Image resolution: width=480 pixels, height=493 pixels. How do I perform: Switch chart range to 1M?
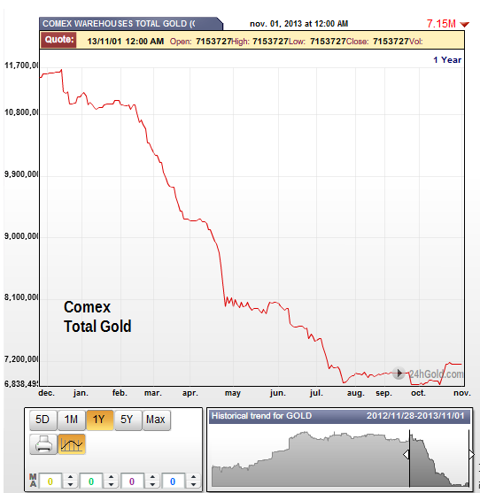(x=71, y=419)
